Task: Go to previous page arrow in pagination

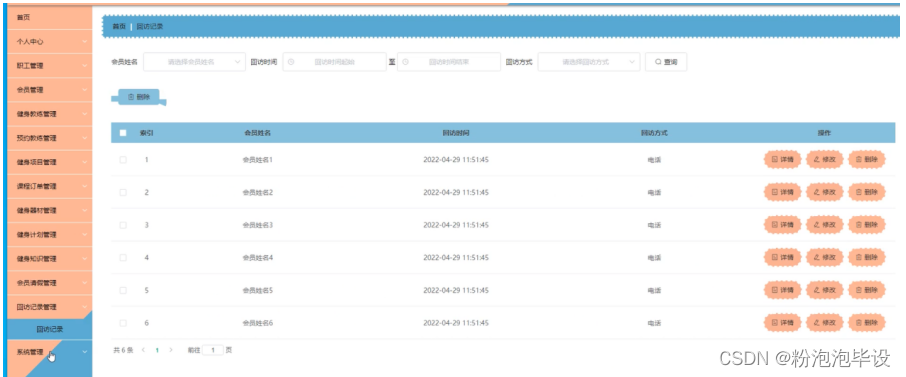Action: click(x=143, y=350)
